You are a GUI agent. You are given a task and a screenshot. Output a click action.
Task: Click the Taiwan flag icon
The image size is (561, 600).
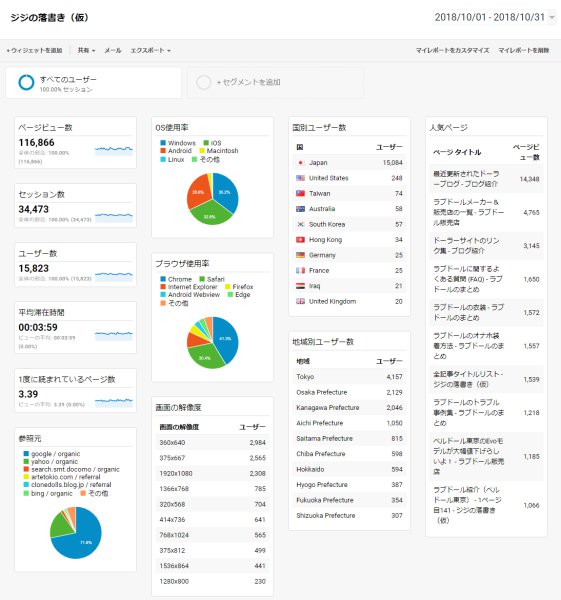pos(300,193)
